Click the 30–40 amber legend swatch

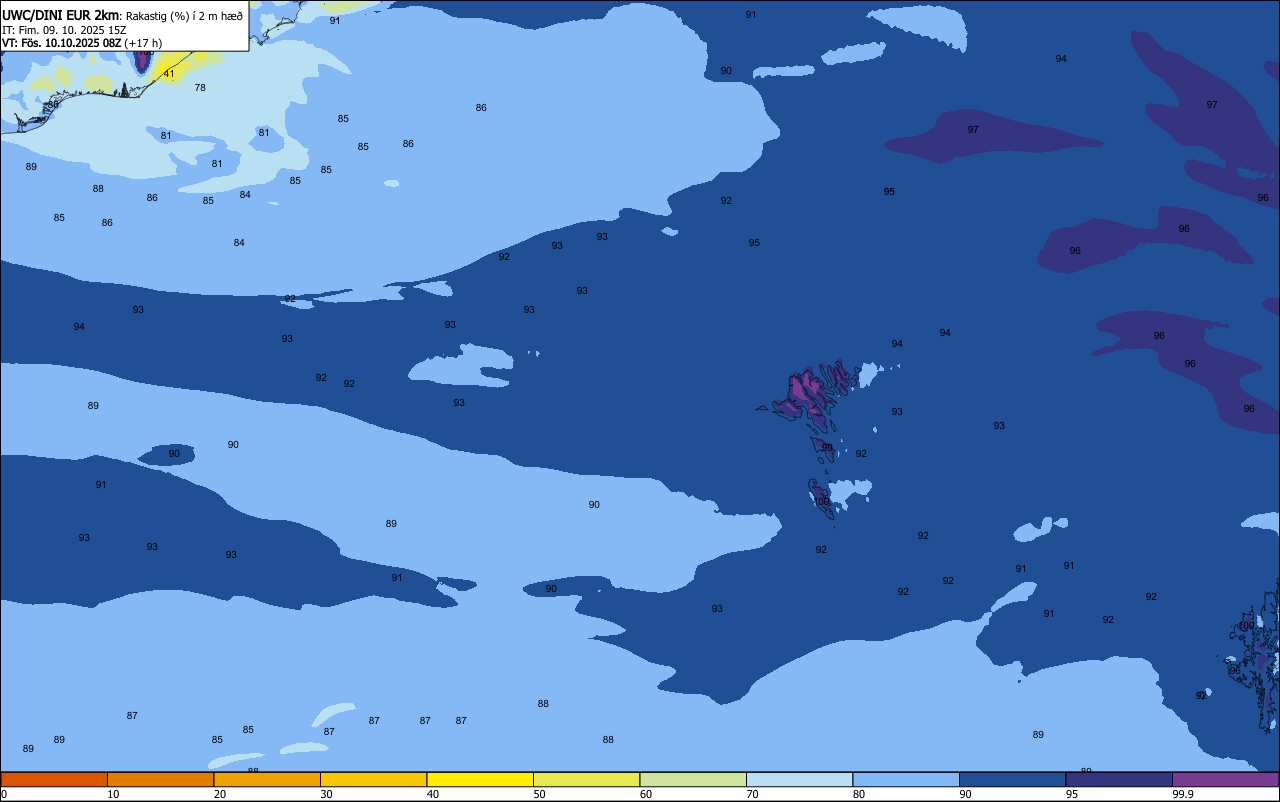(x=373, y=779)
